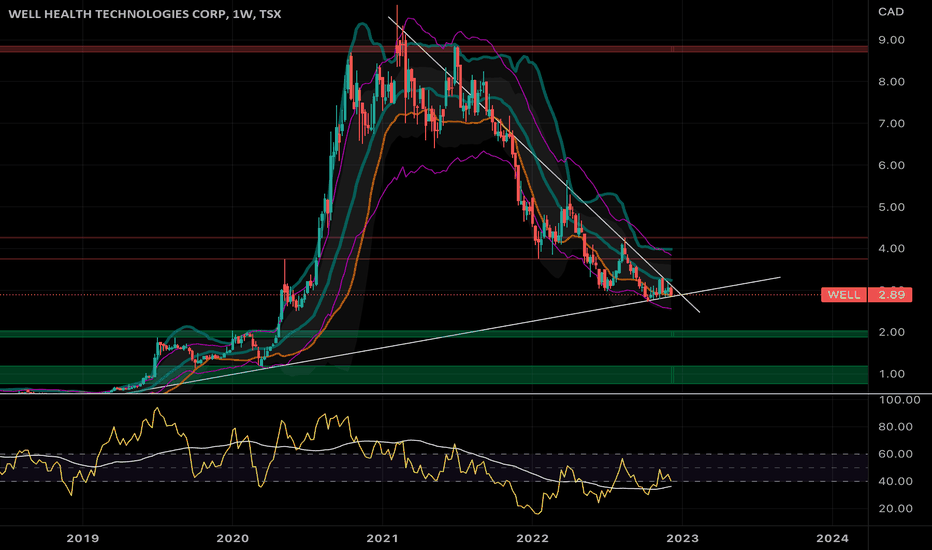This screenshot has height=550, width=932.
Task: Select the descending white trendline's lower end
Action: pos(700,312)
